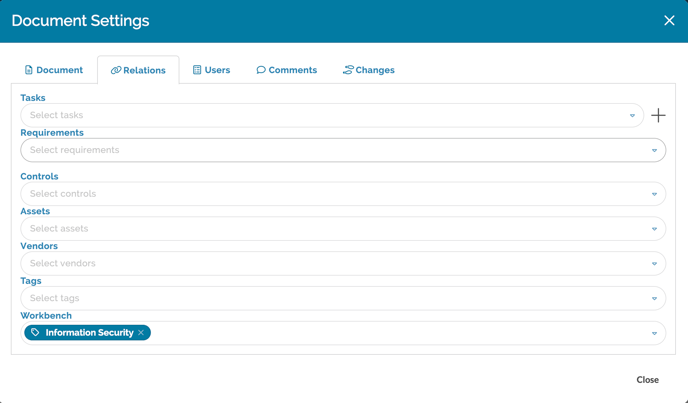Expand the Controls dropdown arrow
This screenshot has height=403, width=688.
(x=654, y=195)
